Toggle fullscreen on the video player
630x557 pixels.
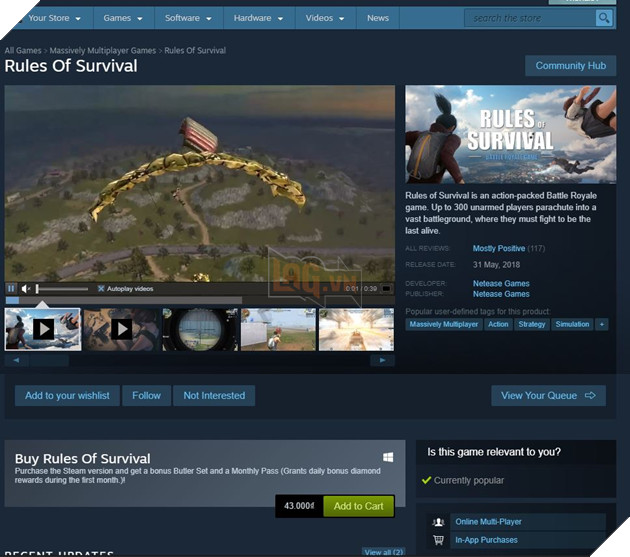point(386,289)
